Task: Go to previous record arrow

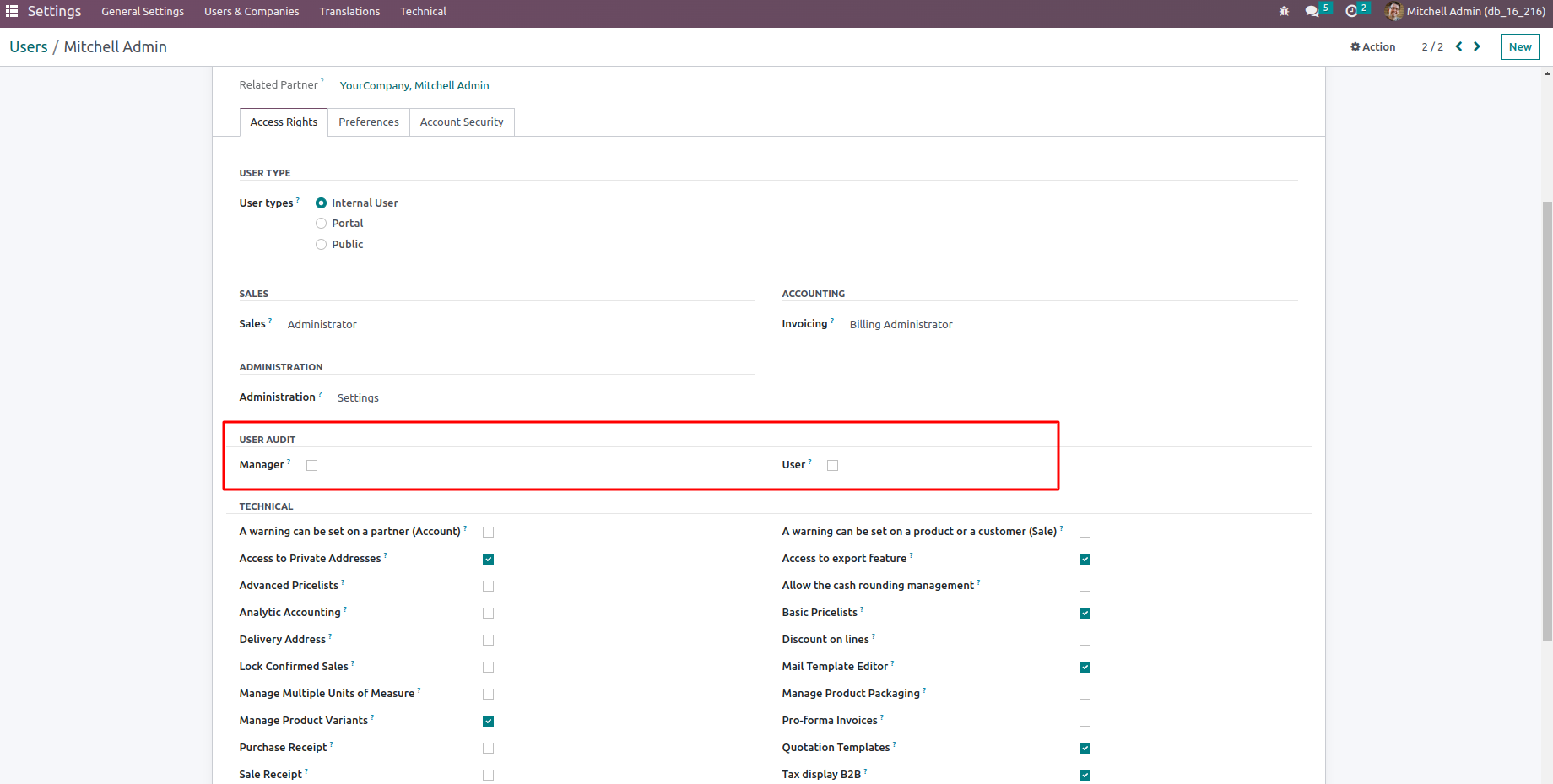Action: [x=1458, y=47]
